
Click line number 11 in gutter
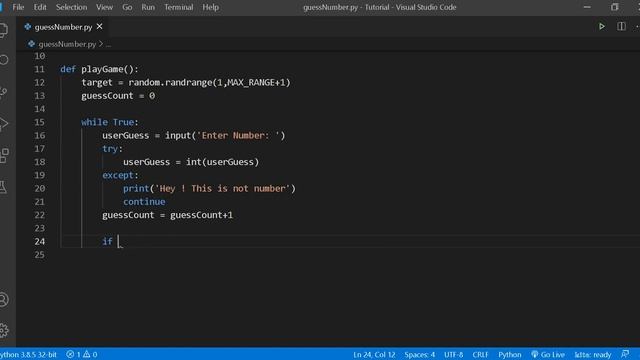(39, 69)
